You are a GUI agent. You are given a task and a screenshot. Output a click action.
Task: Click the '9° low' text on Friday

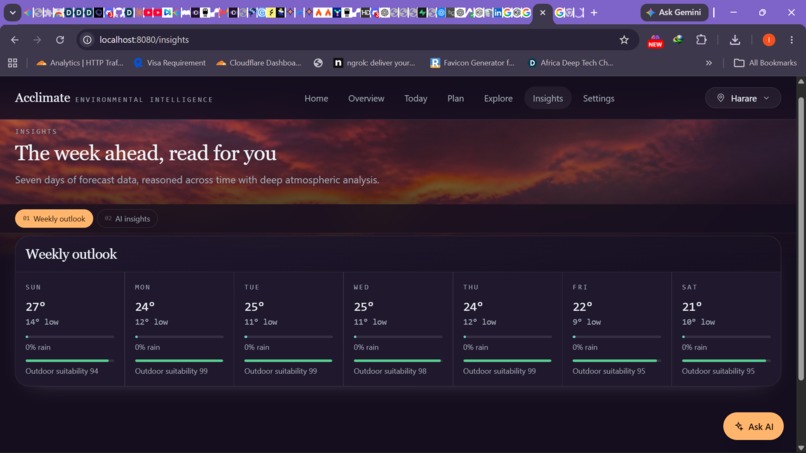587,322
